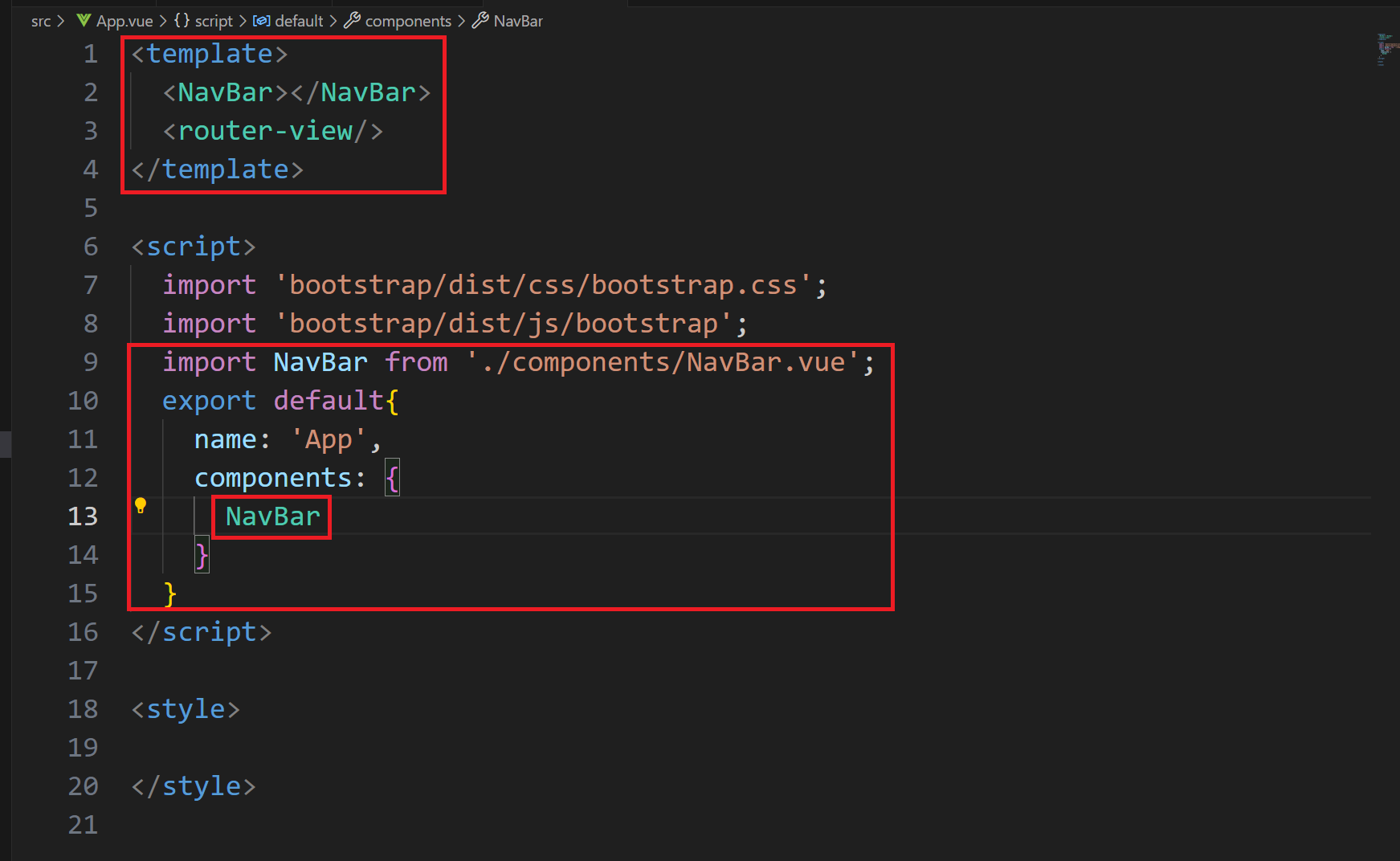The image size is (1400, 861).
Task: Open the src folder breadcrumb
Action: pos(41,21)
